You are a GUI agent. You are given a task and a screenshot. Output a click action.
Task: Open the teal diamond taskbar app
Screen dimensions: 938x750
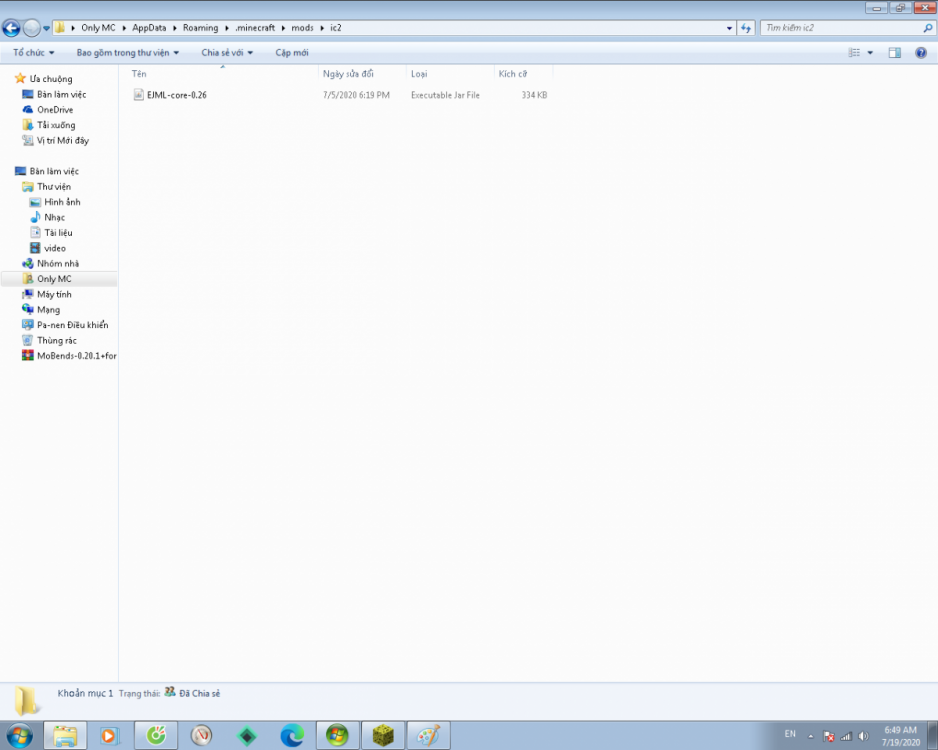[246, 736]
